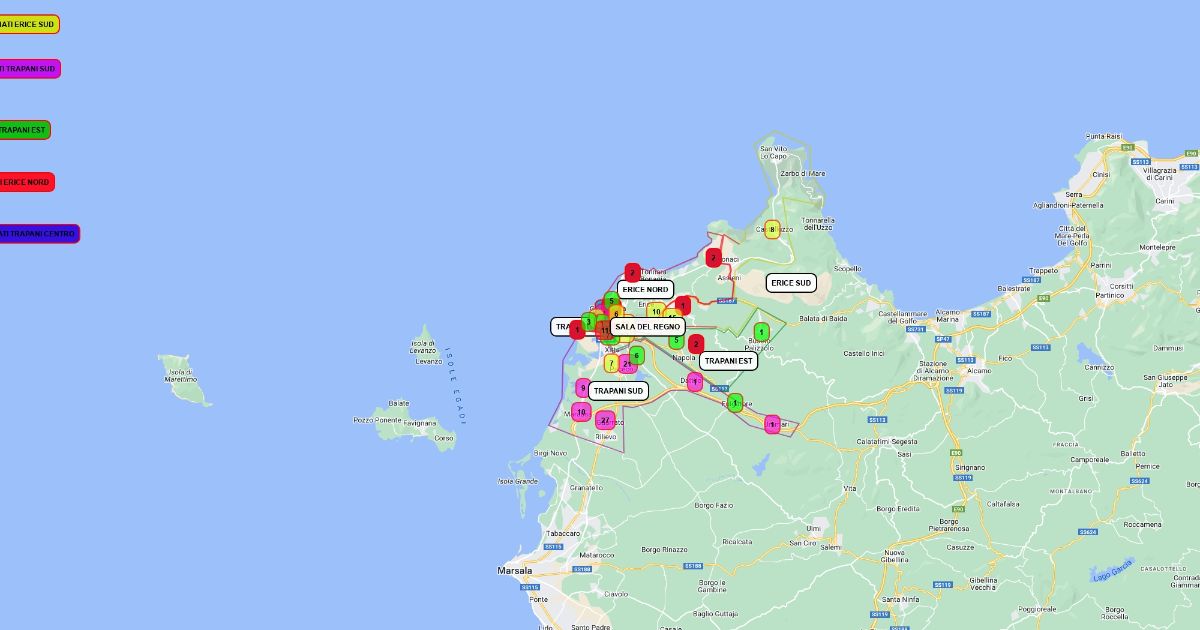Click the ERICE SUD map zone label
The height and width of the screenshot is (630, 1200).
tap(791, 283)
